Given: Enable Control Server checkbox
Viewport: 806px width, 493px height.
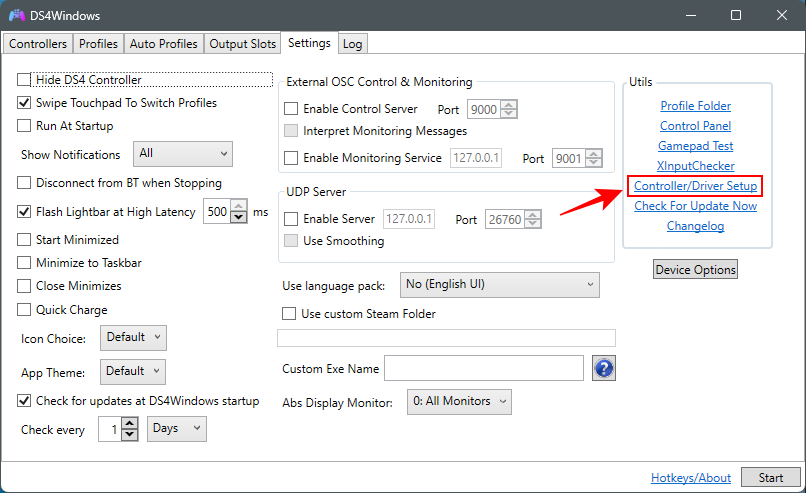Looking at the screenshot, I should click(291, 108).
